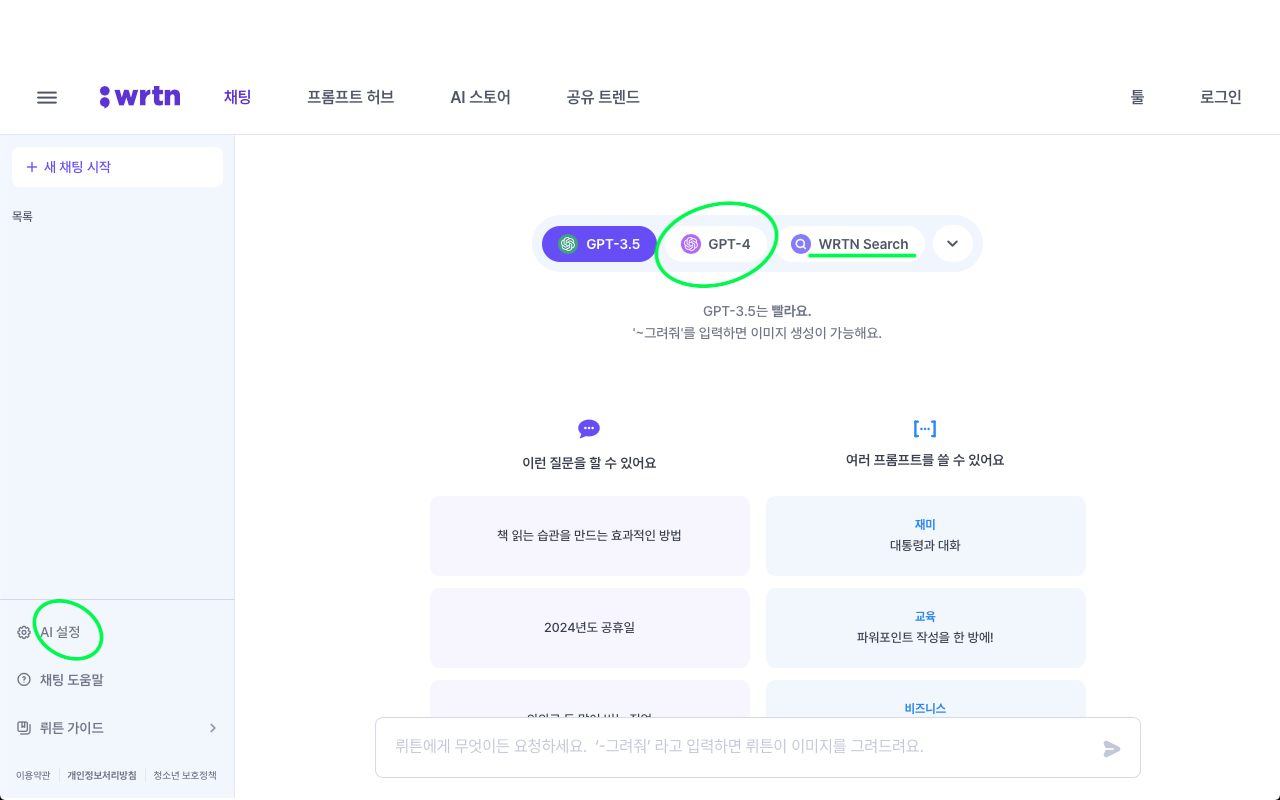Screen dimensions: 1280x800
Task: Open the 개인정보처리방침 link
Action: pyautogui.click(x=102, y=775)
